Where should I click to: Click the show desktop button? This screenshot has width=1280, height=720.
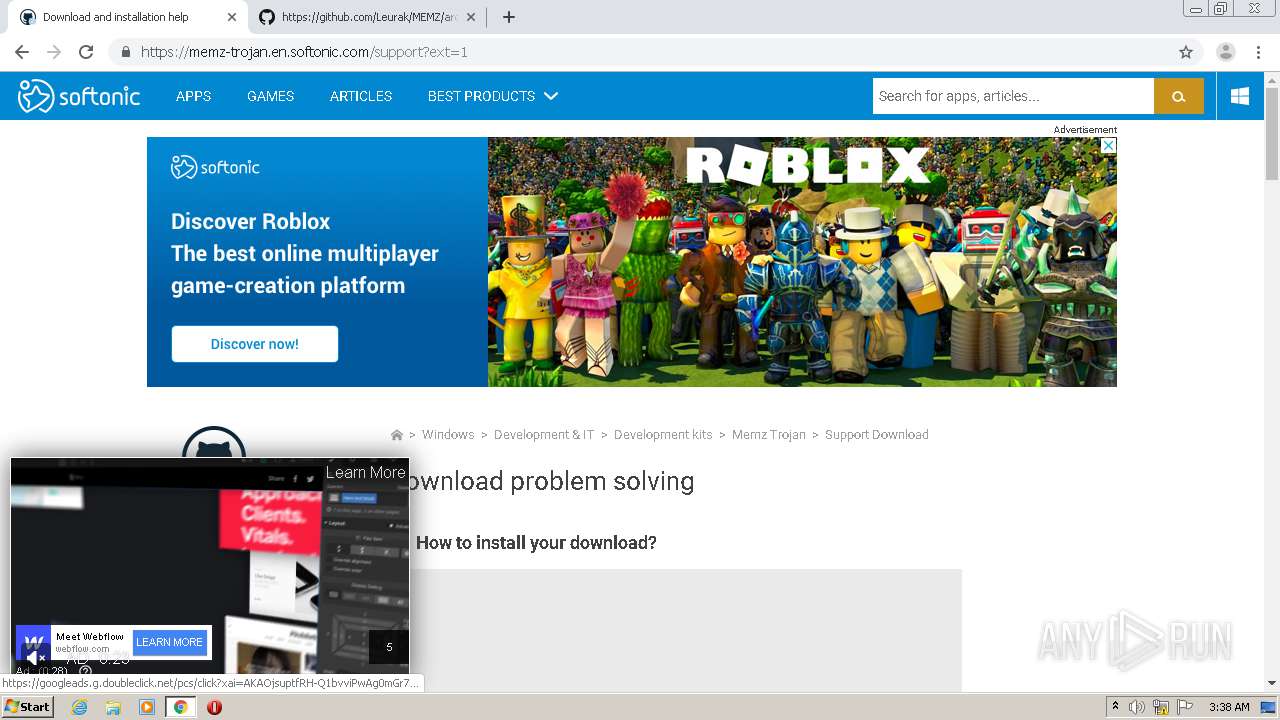pos(1269,707)
